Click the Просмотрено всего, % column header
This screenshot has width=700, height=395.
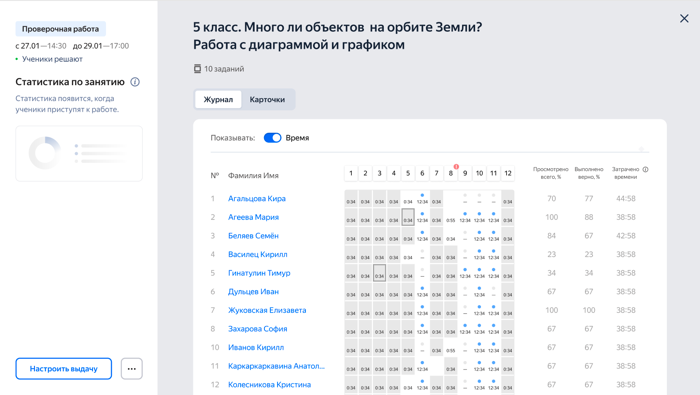(x=551, y=173)
